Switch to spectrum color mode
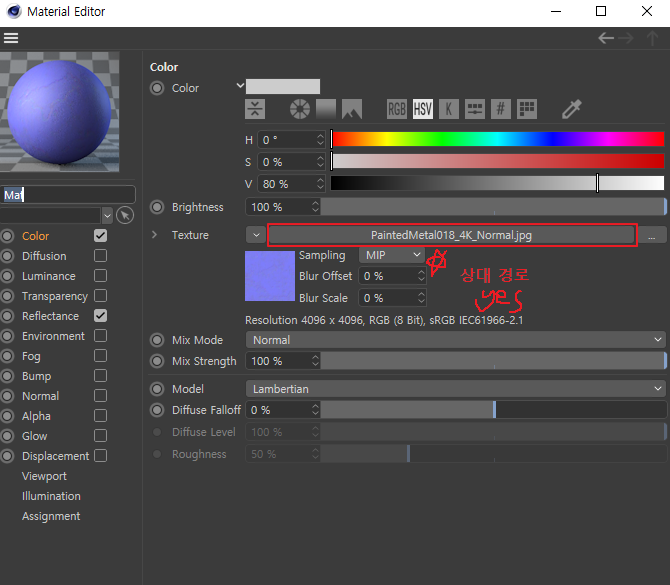 [326, 109]
